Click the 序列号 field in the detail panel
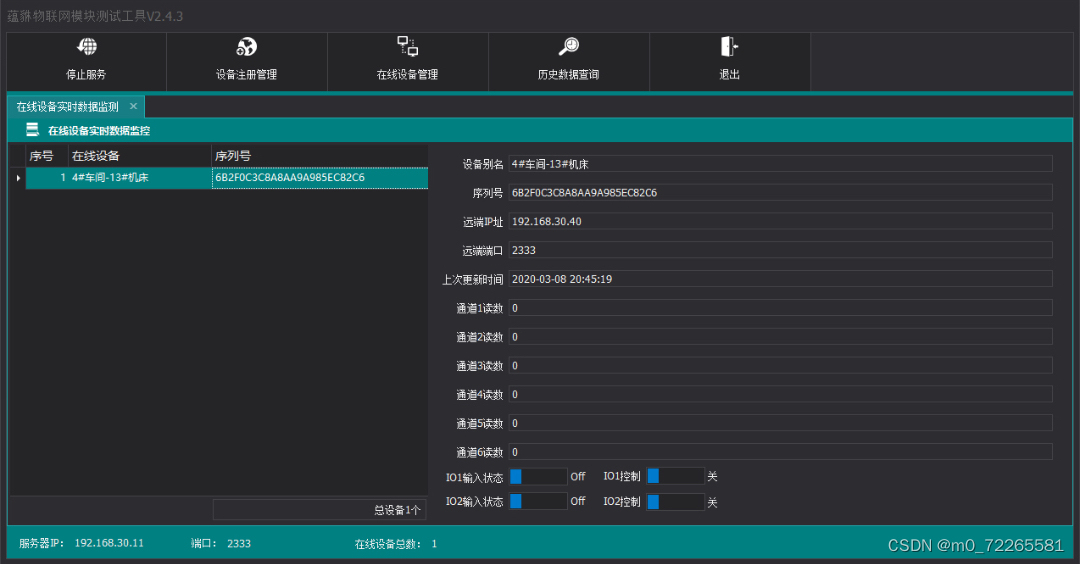 tap(780, 193)
